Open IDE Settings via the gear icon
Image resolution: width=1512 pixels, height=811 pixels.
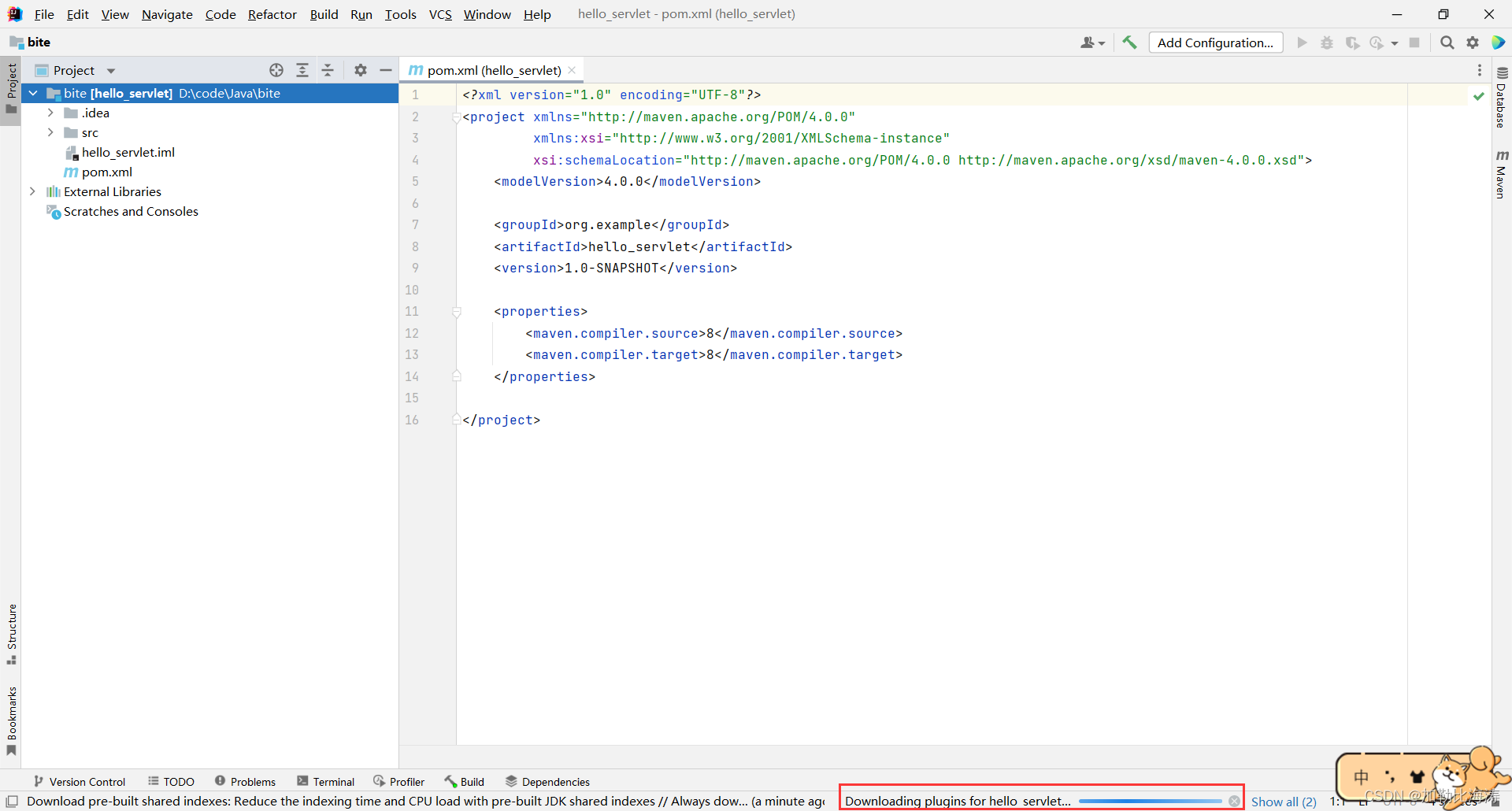[x=1473, y=43]
